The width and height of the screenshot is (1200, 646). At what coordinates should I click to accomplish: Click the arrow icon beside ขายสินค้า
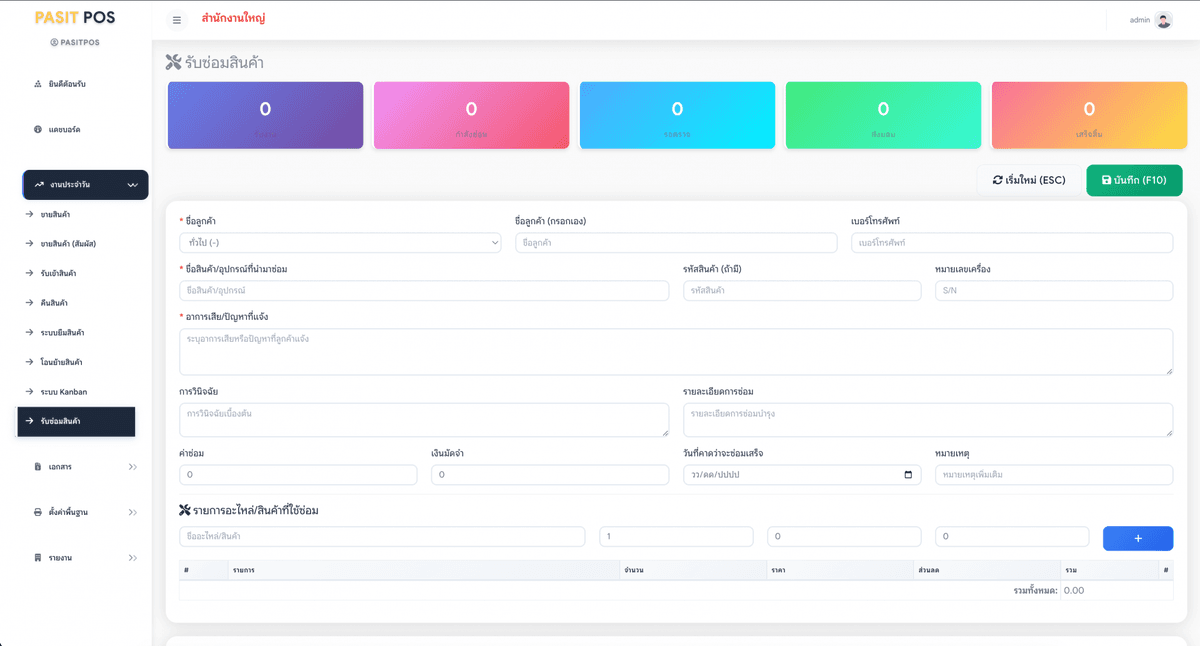30,215
